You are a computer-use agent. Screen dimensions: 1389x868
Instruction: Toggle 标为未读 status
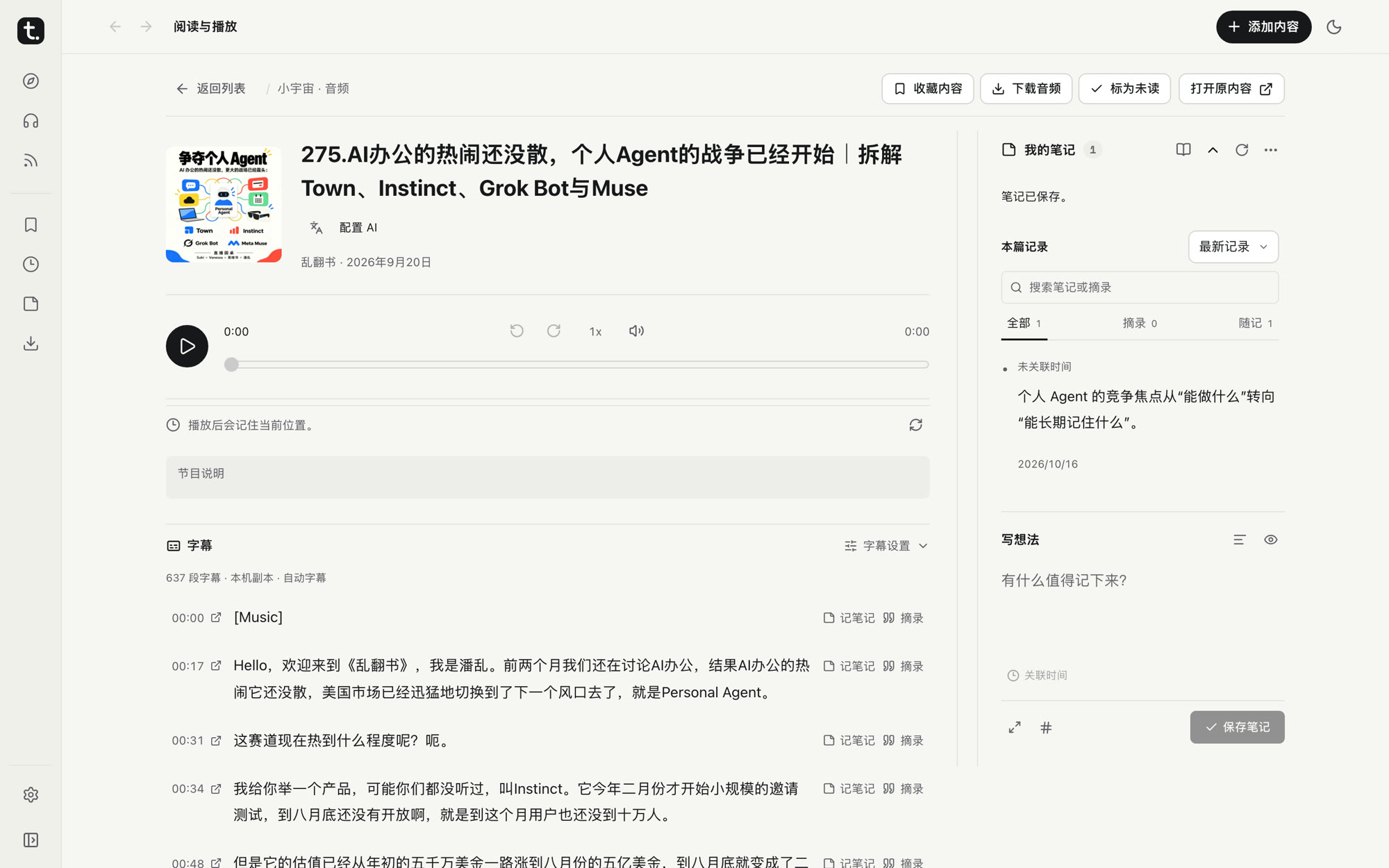click(1124, 89)
